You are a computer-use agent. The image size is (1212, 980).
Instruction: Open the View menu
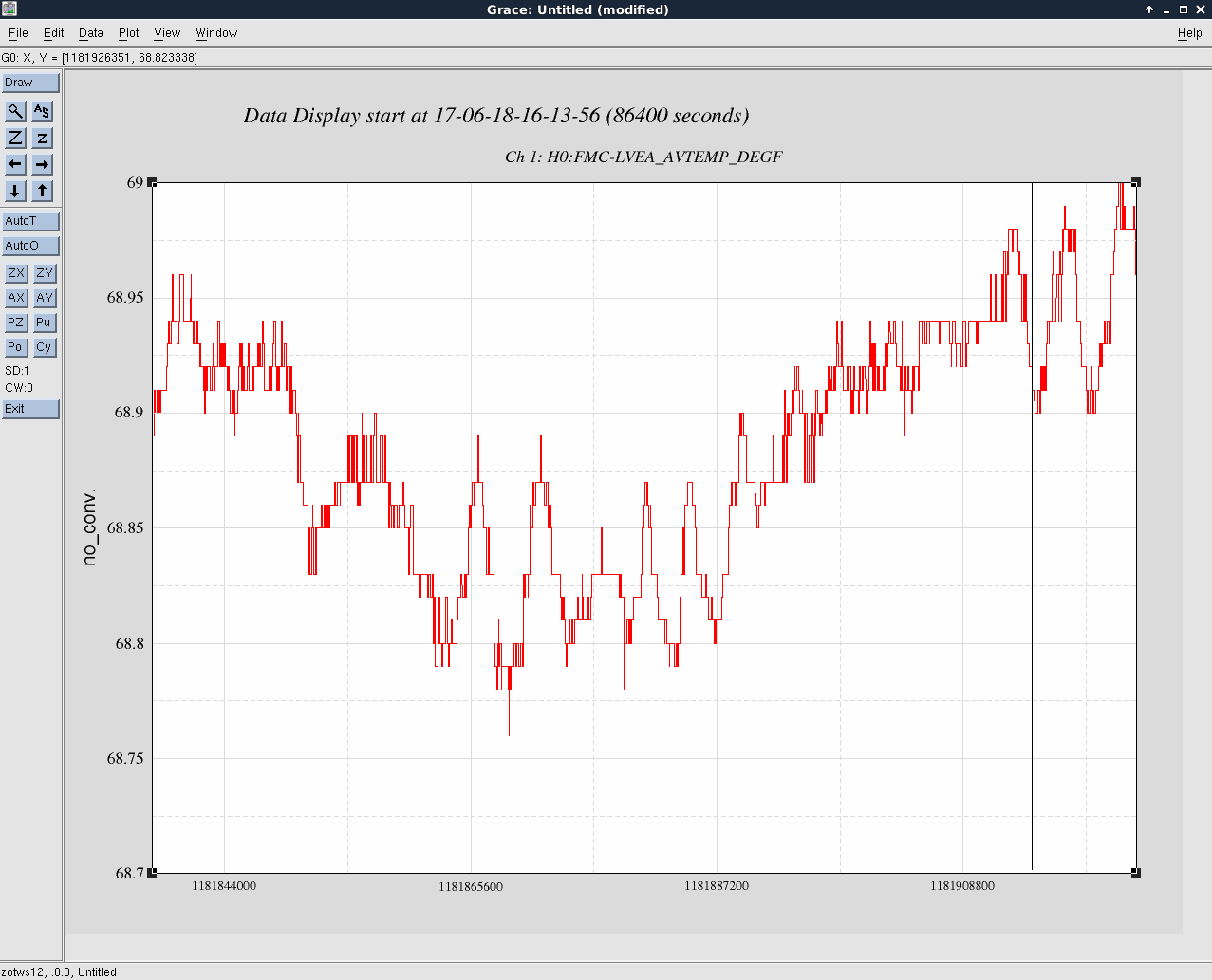click(x=167, y=33)
